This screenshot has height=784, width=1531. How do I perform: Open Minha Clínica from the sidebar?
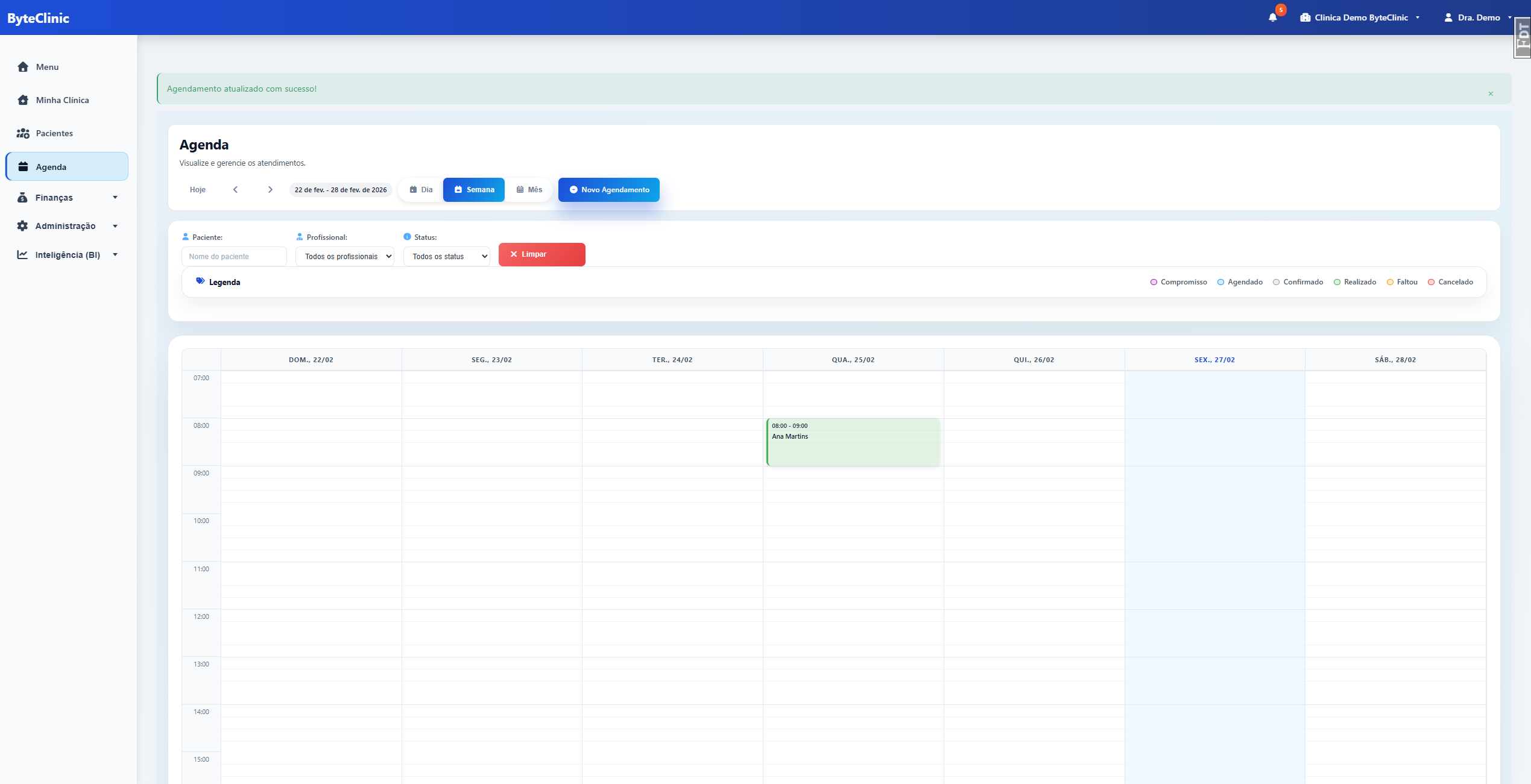pyautogui.click(x=62, y=100)
